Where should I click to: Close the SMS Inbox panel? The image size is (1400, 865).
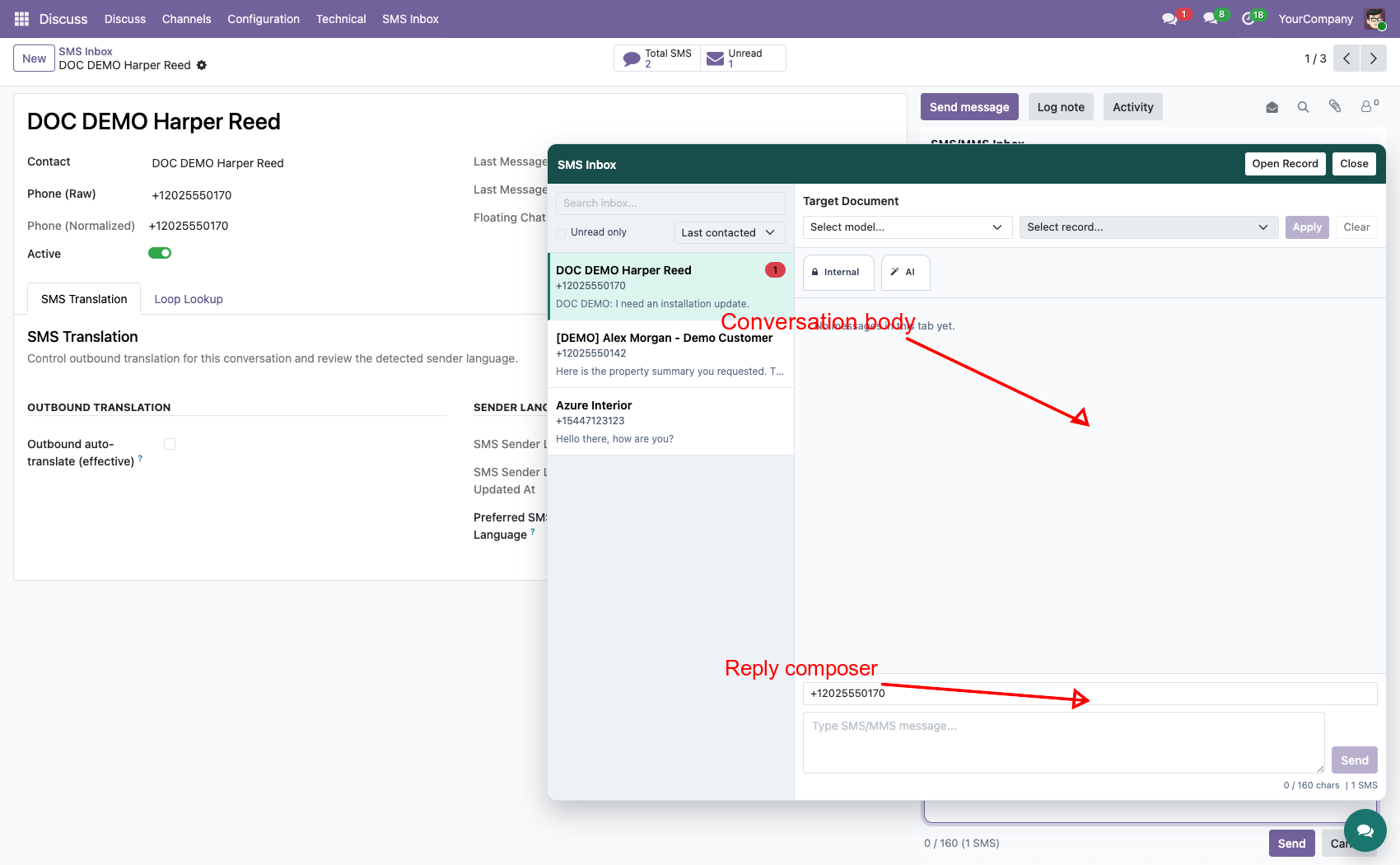coord(1354,164)
